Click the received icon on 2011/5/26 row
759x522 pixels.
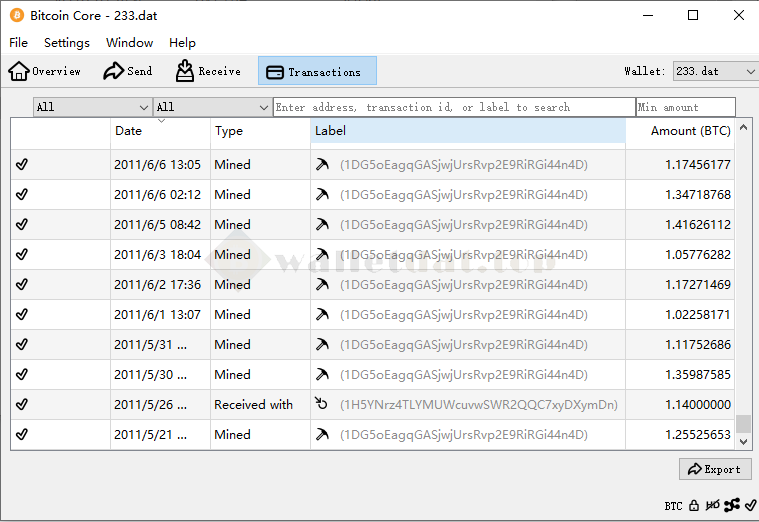click(321, 405)
